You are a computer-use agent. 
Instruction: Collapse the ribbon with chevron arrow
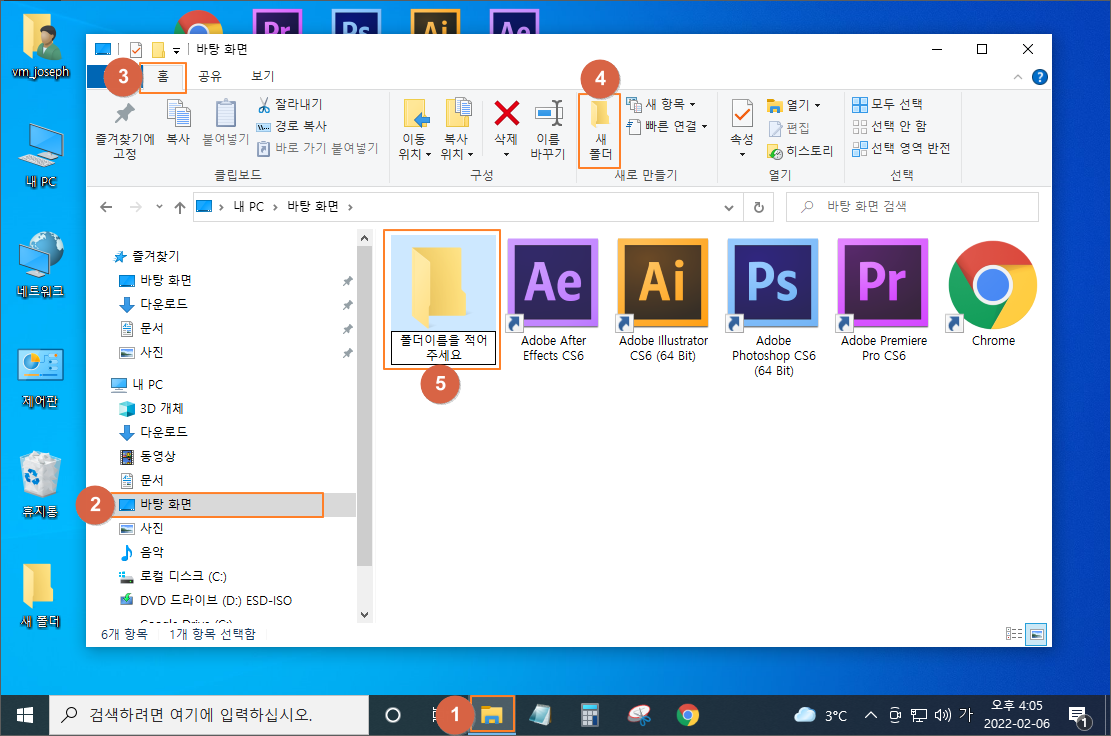tap(1017, 77)
